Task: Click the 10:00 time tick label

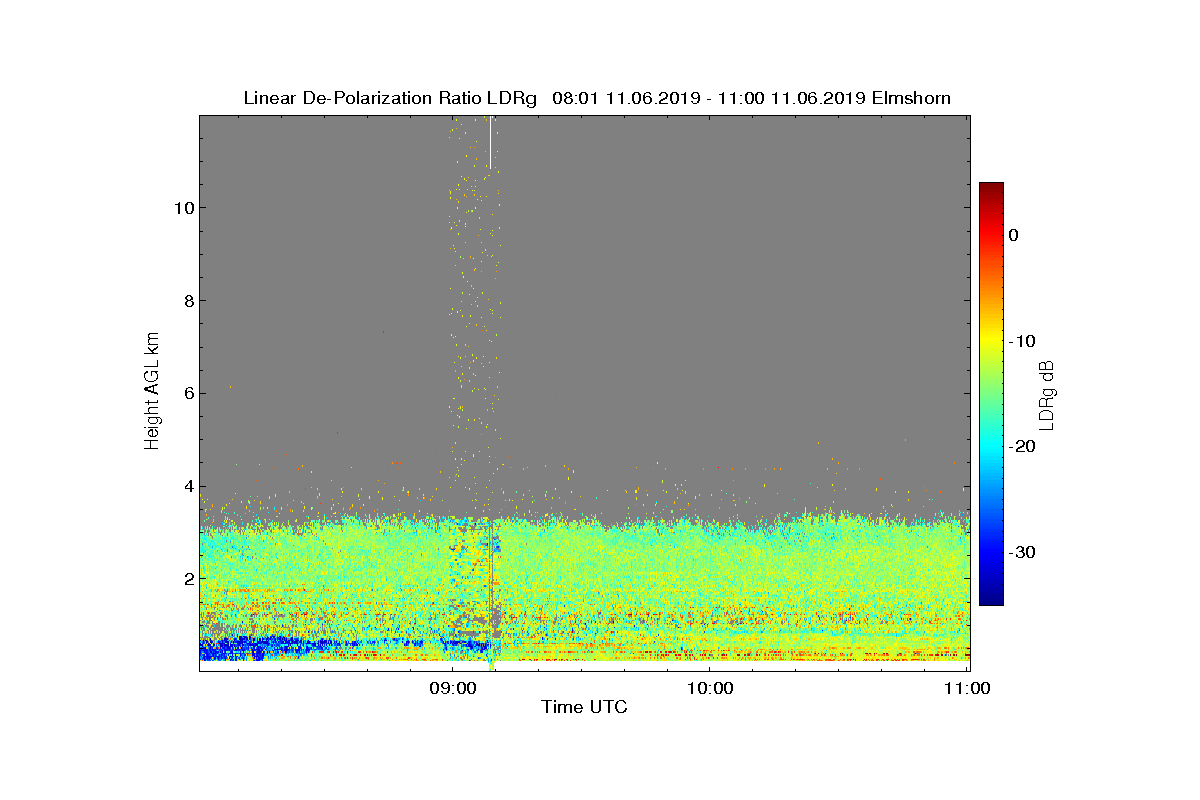Action: [709, 688]
